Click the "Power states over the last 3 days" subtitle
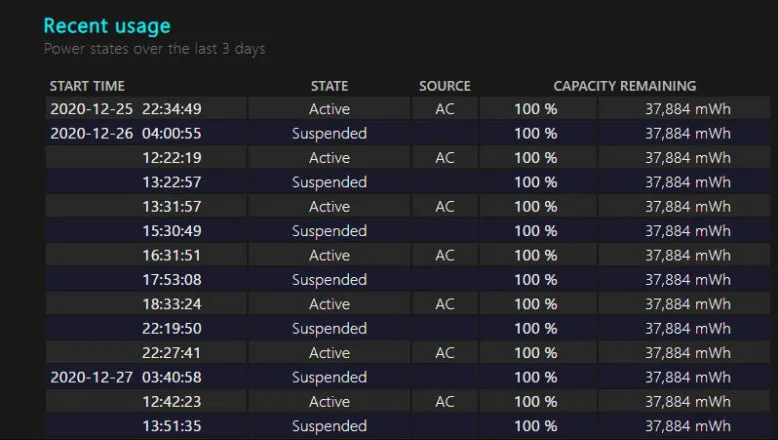This screenshot has height=440, width=778. [154, 48]
